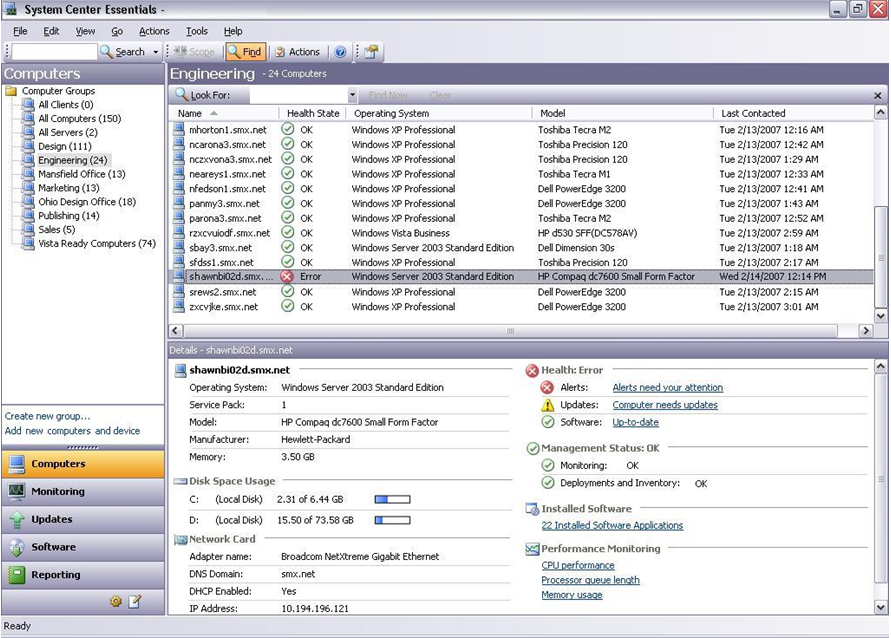Select the Vista Ready Computers (74) group
This screenshot has width=891, height=638.
[x=97, y=243]
